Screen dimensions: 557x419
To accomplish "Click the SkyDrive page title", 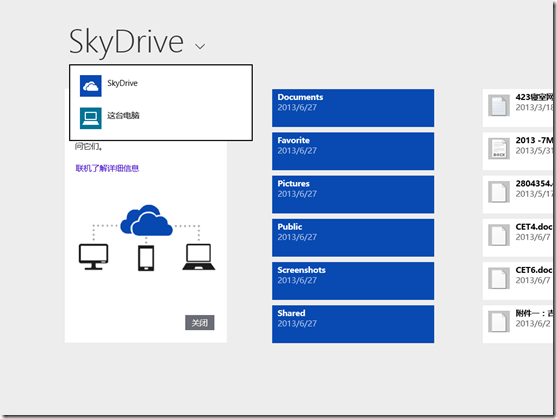I will click(126, 43).
